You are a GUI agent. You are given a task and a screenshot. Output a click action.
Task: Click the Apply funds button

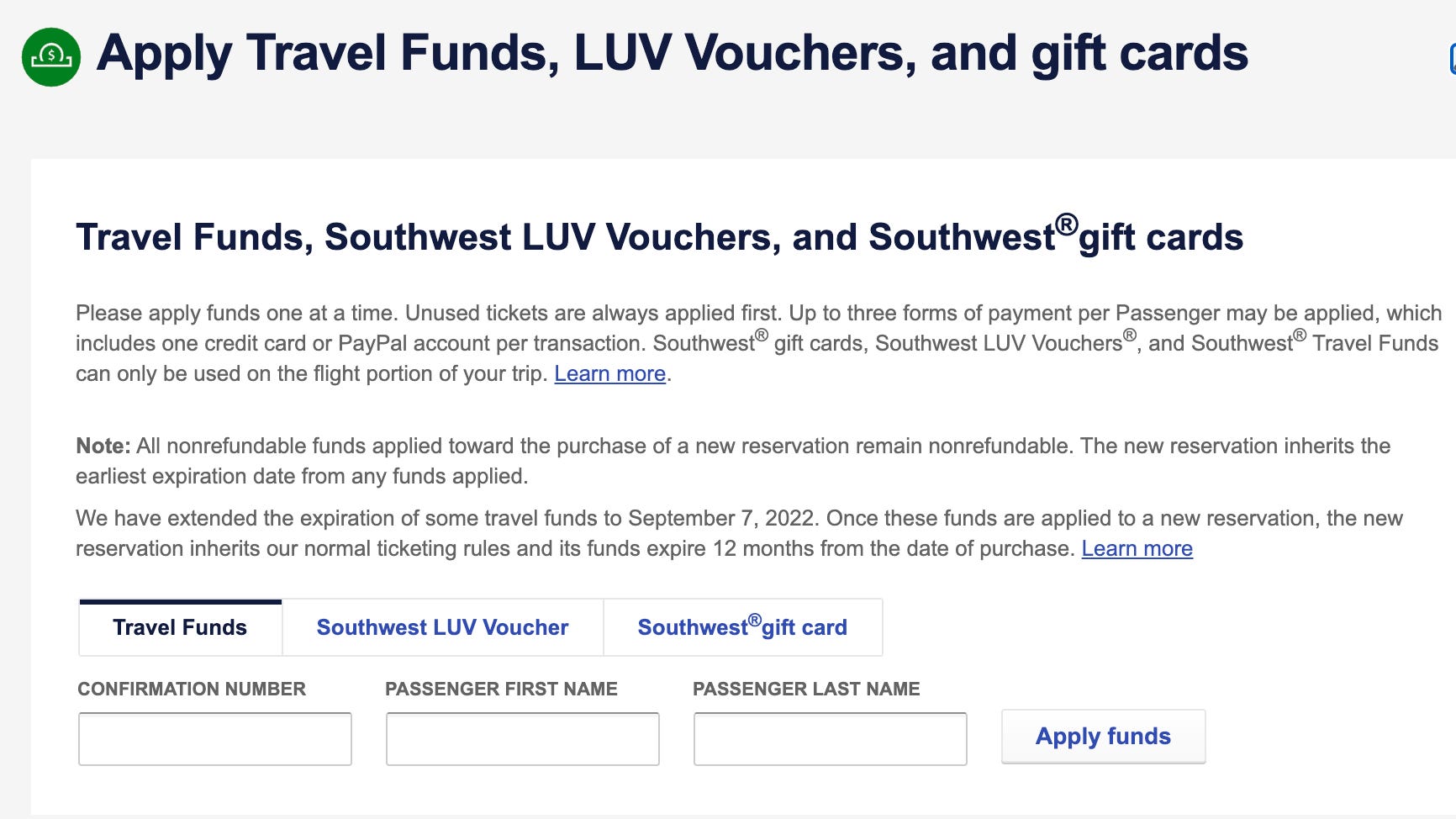pos(1103,737)
